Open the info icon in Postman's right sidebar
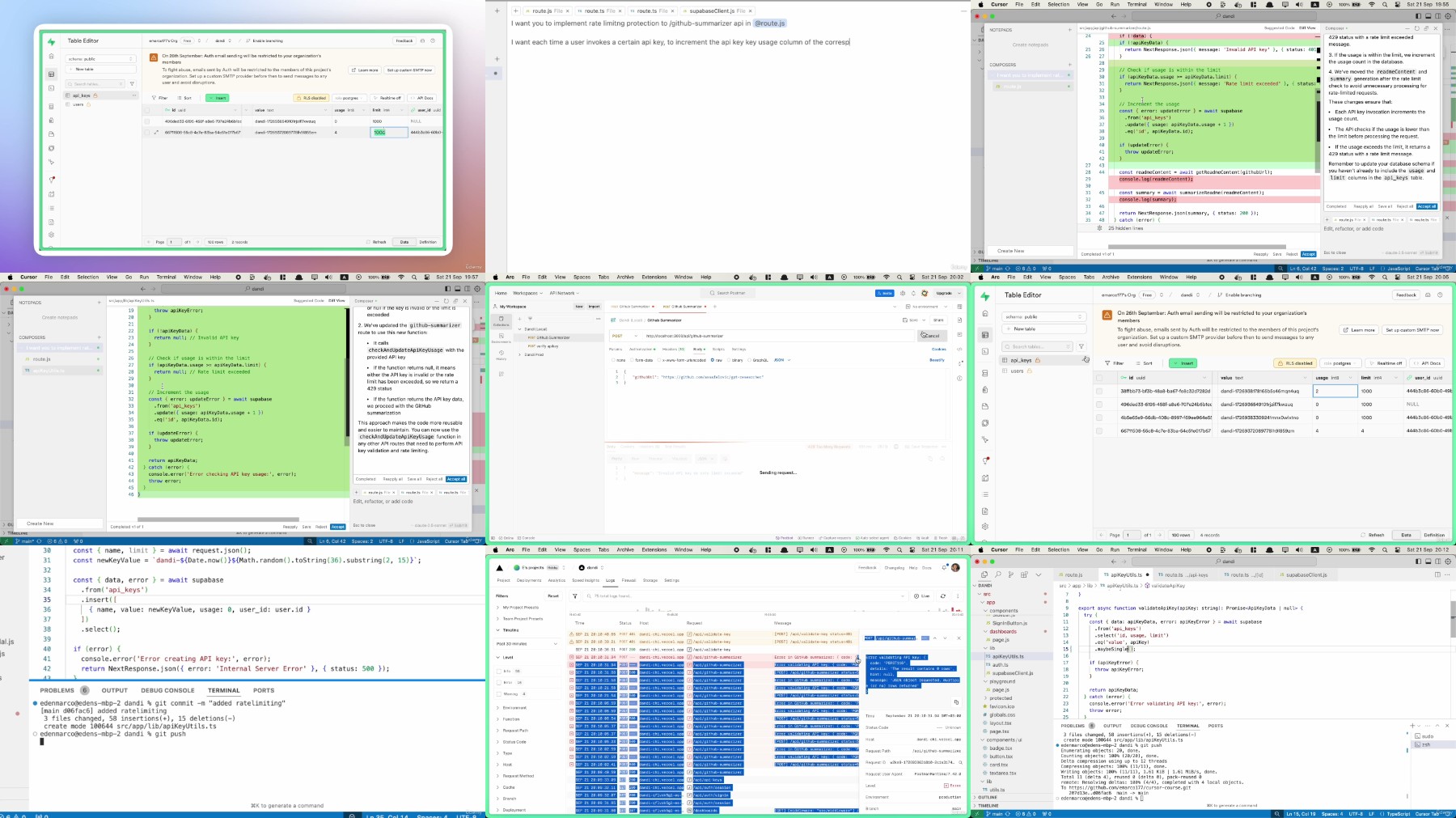The image size is (1456, 818). pyautogui.click(x=959, y=378)
